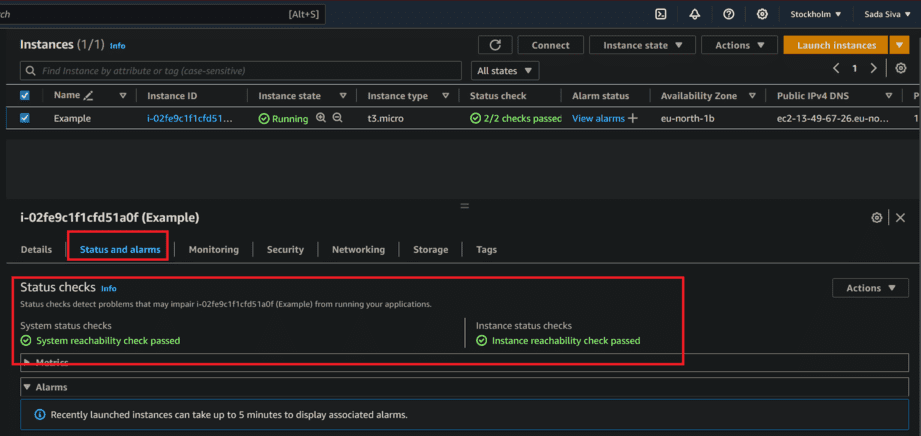Click the Launch instances button
Screen dimensions: 921x436
(836, 45)
